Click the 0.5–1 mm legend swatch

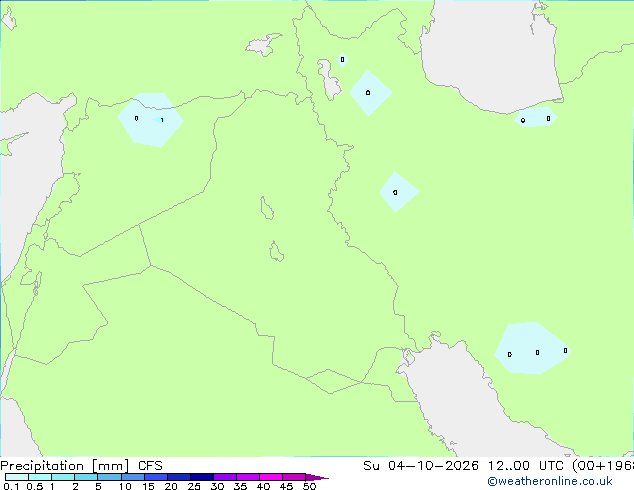tap(40, 477)
